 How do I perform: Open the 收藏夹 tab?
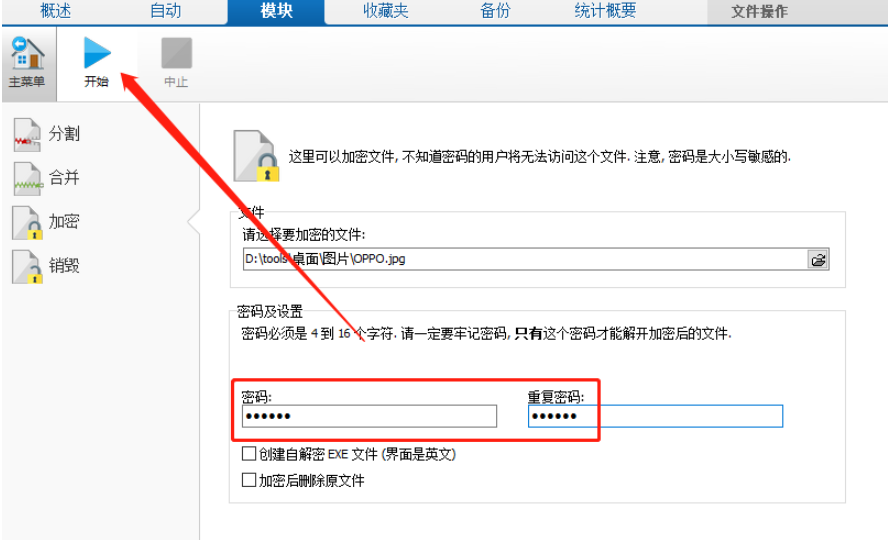coord(386,11)
